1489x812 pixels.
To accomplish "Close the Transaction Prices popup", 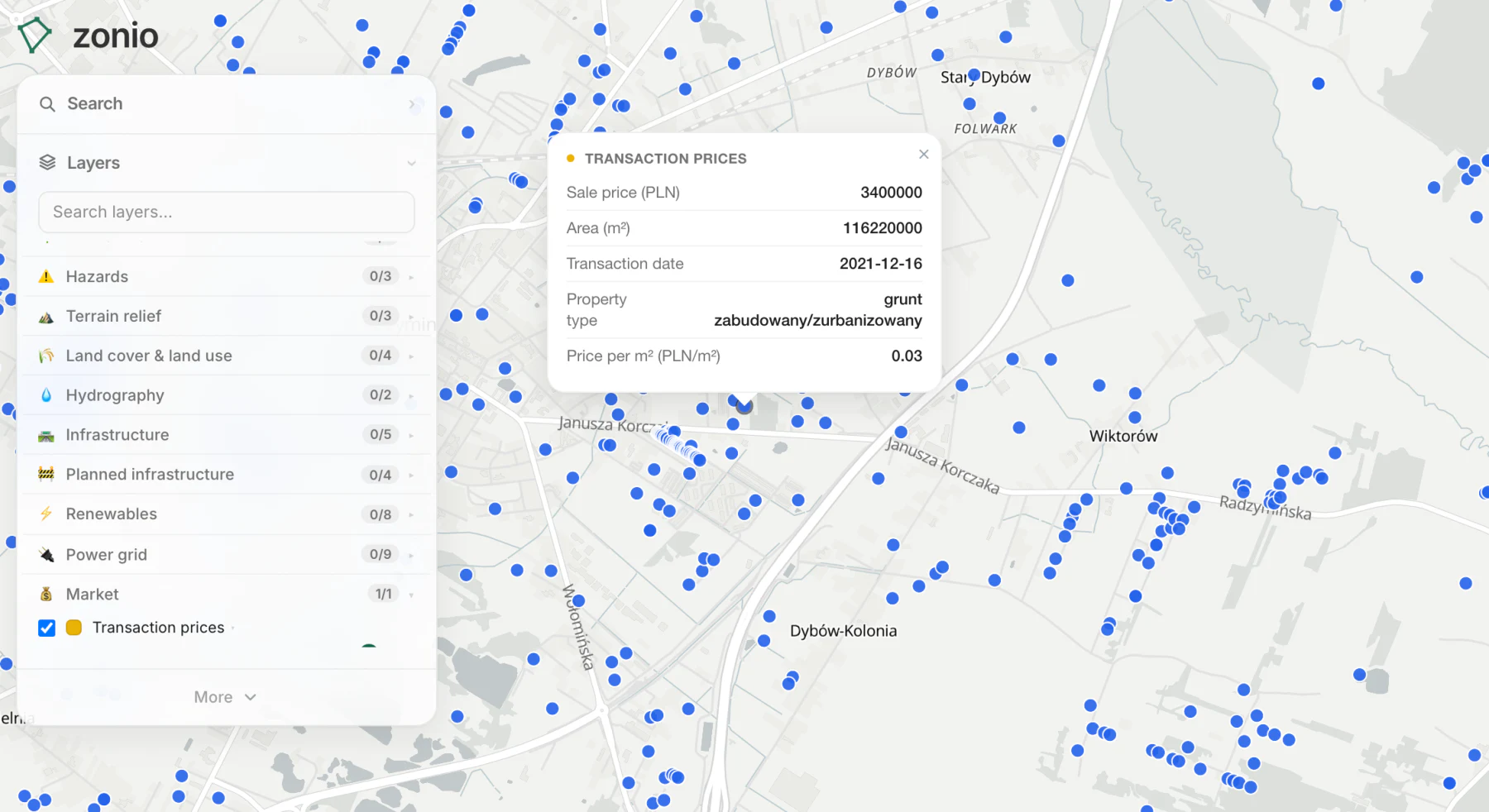I will [924, 155].
